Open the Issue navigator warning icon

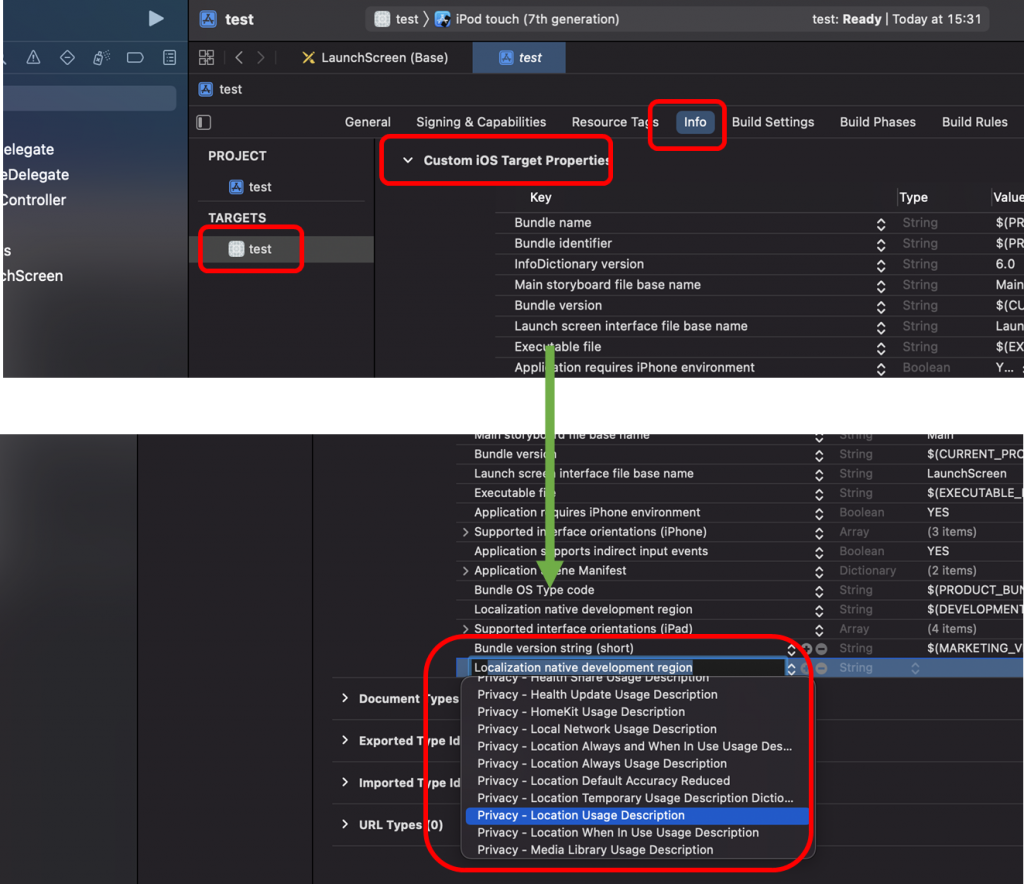coord(33,58)
